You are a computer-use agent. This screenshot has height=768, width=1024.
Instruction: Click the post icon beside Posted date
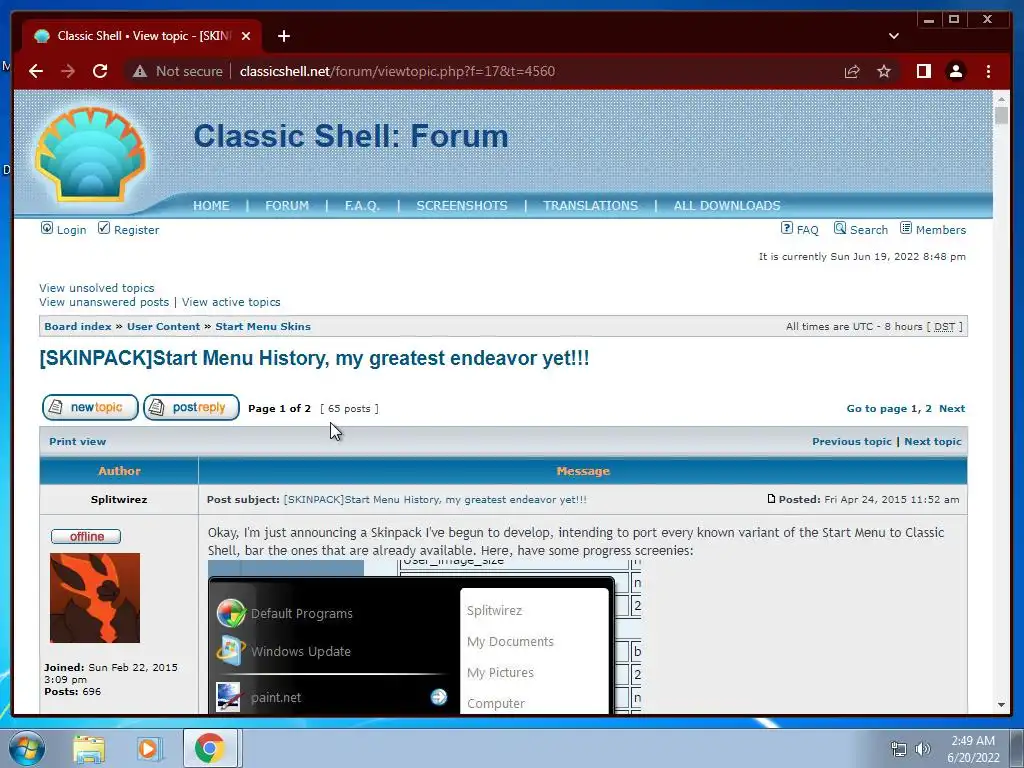[771, 499]
